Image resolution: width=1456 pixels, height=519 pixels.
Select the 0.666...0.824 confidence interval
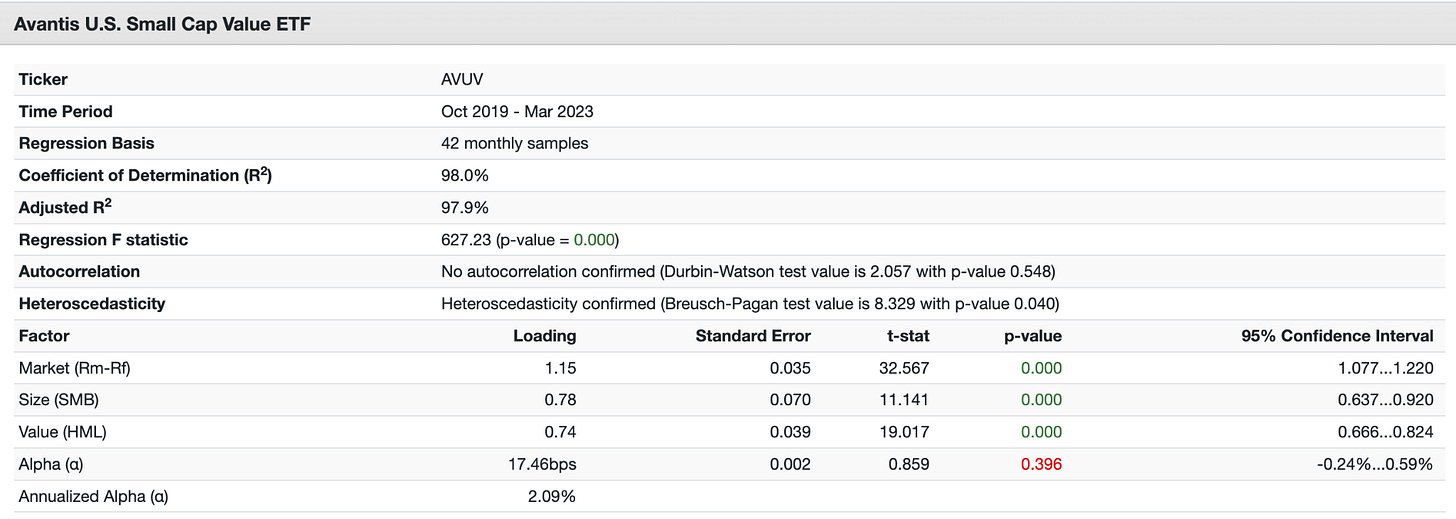1383,432
